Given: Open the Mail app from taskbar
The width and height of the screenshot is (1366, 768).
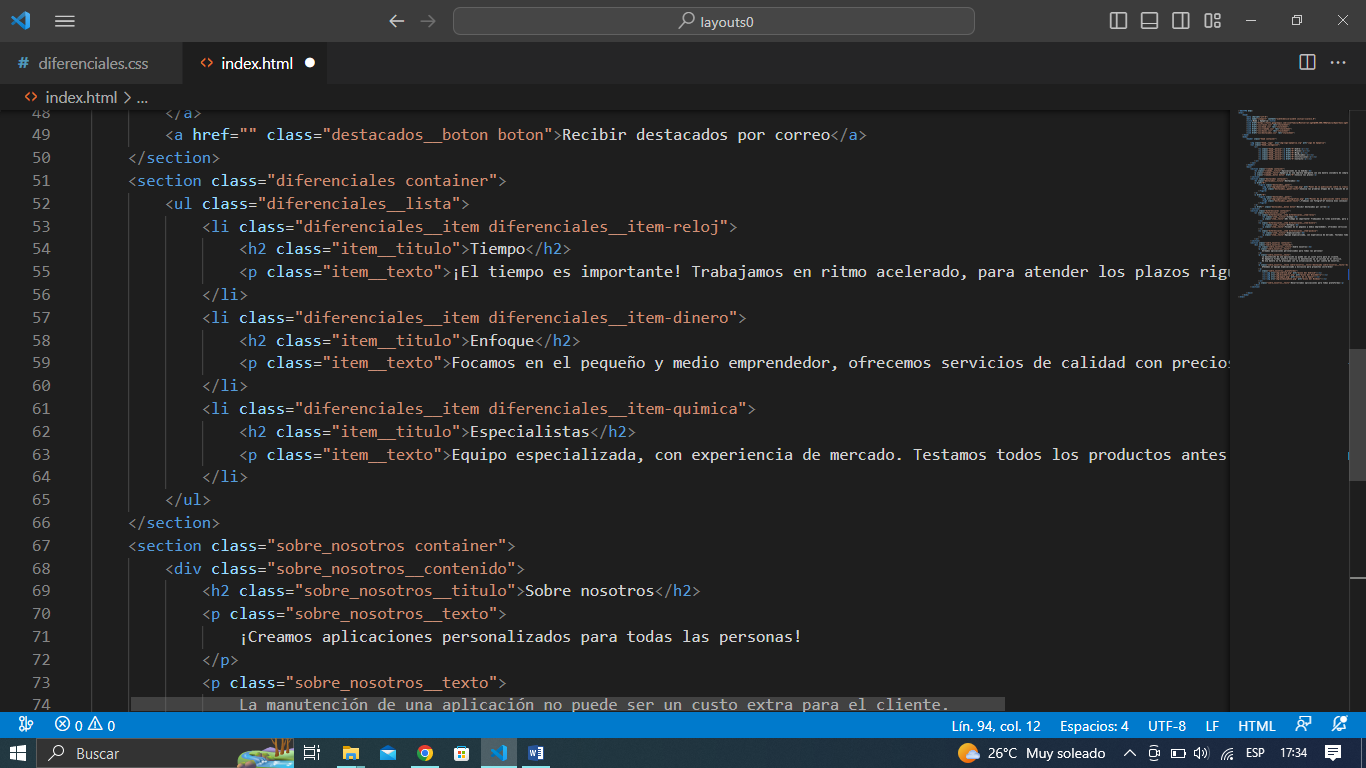Looking at the screenshot, I should (x=387, y=753).
